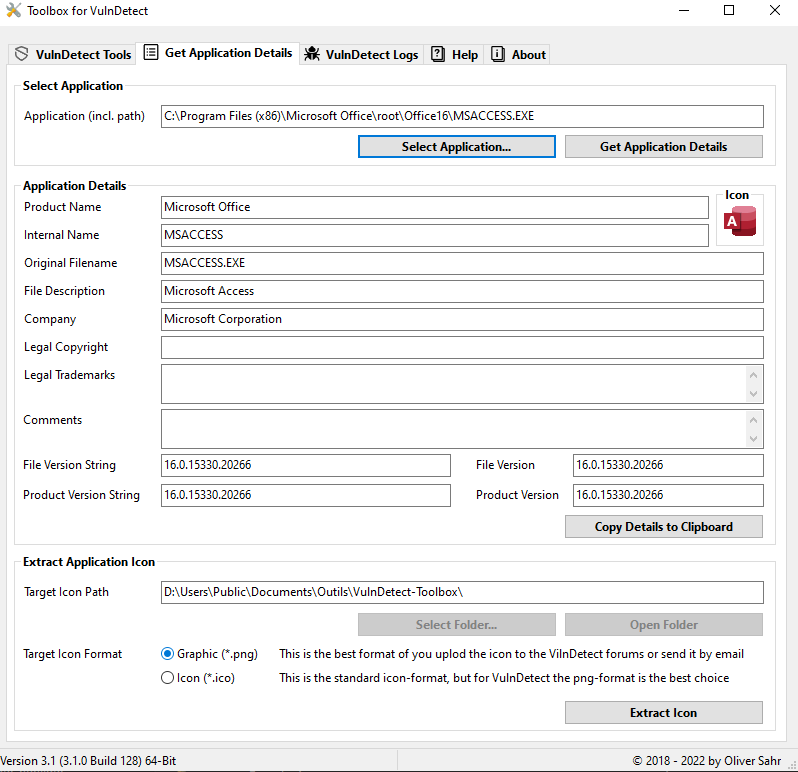Switch to the VulnDetect Tools tab
The height and width of the screenshot is (772, 798).
[x=72, y=54]
